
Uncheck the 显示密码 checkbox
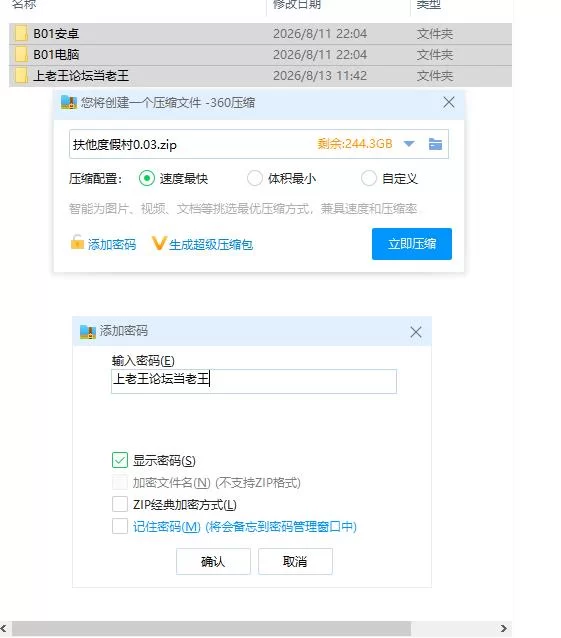(120, 460)
